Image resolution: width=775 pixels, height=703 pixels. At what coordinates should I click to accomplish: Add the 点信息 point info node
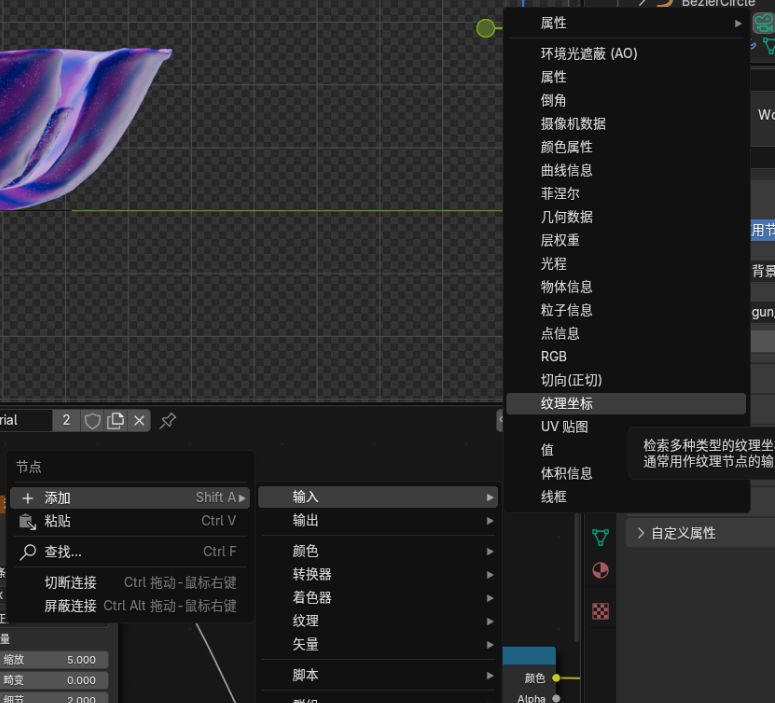626,333
